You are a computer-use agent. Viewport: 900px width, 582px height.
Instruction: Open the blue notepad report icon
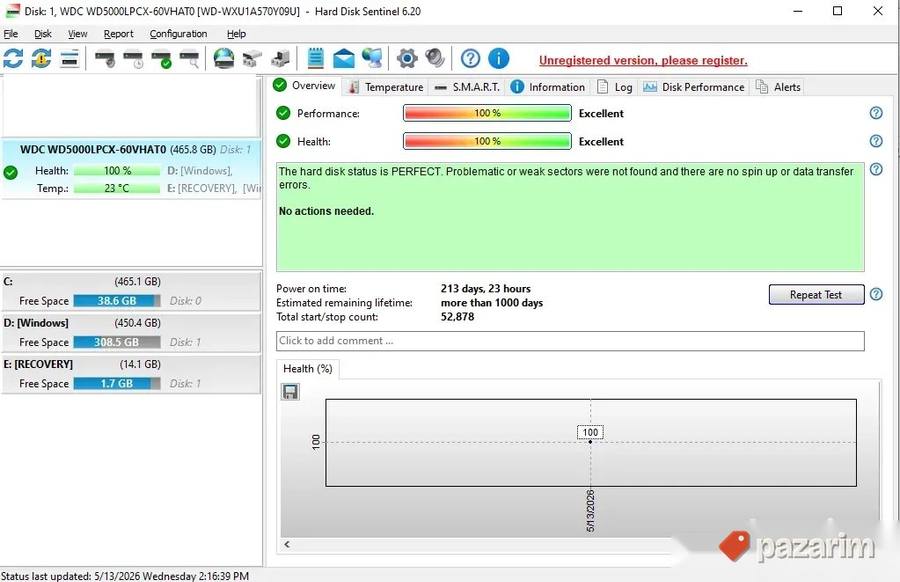pyautogui.click(x=316, y=59)
